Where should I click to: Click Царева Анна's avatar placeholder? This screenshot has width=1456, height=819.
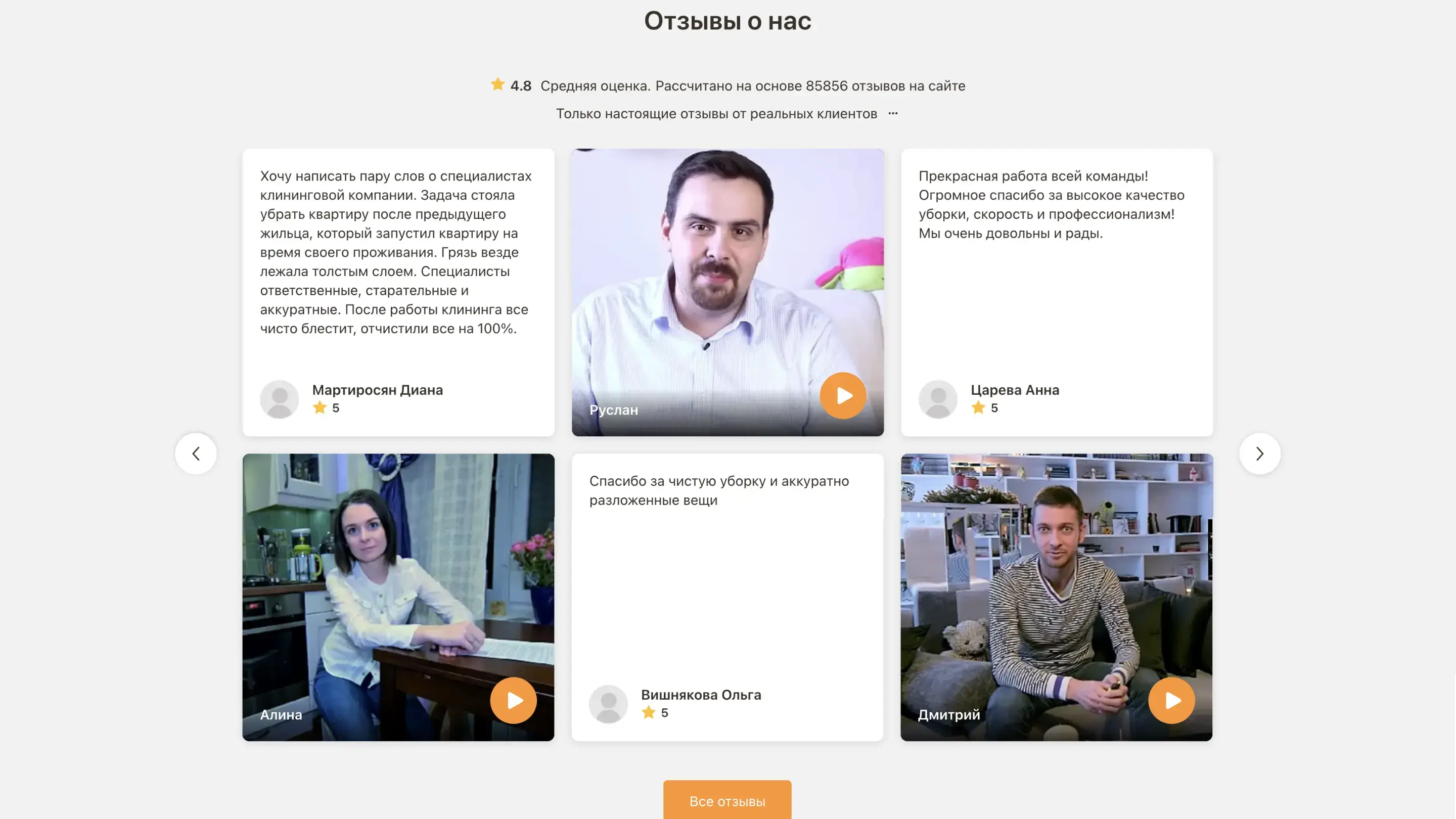pyautogui.click(x=938, y=399)
